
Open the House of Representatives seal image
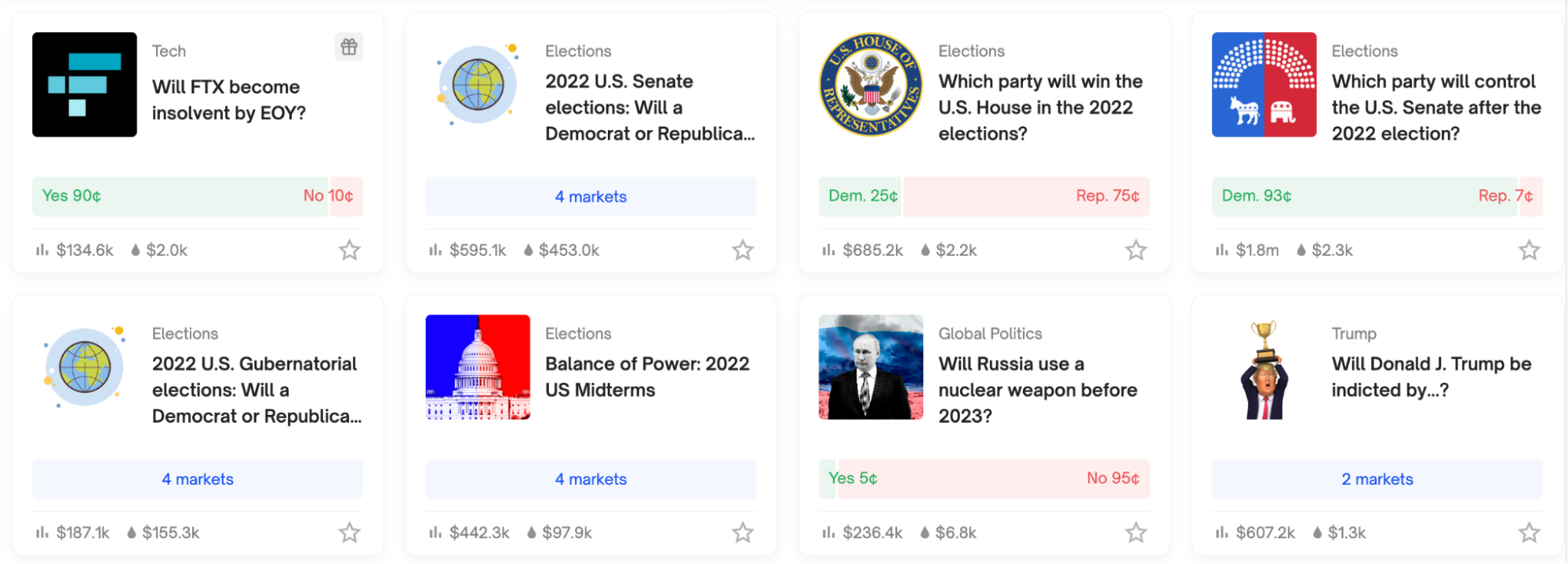click(871, 85)
